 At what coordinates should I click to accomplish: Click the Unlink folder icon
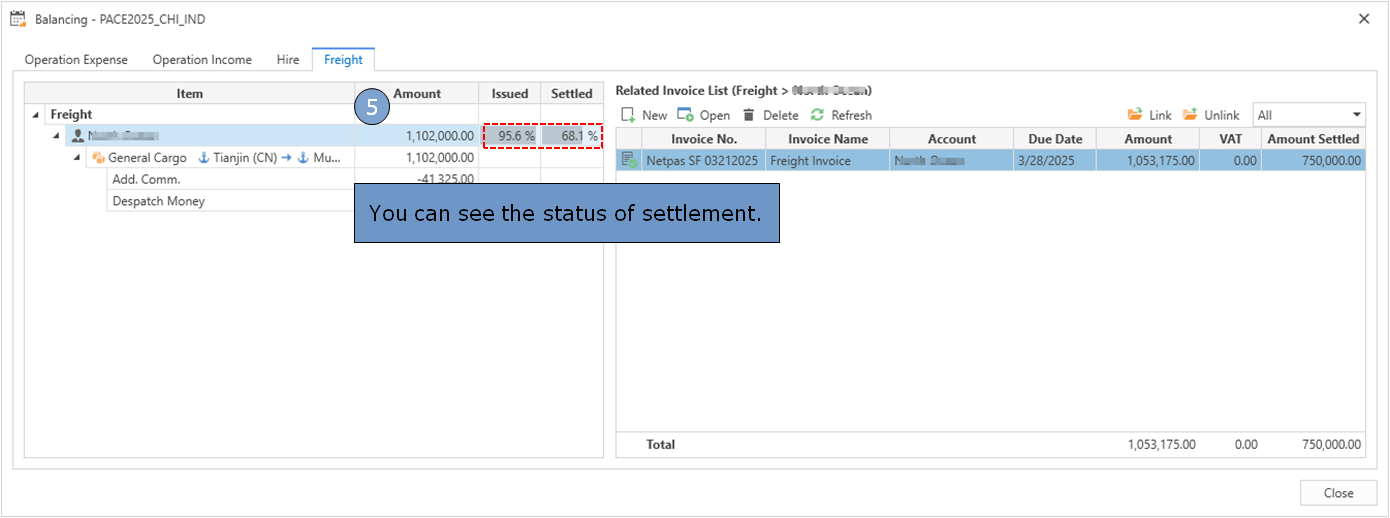tap(1190, 115)
